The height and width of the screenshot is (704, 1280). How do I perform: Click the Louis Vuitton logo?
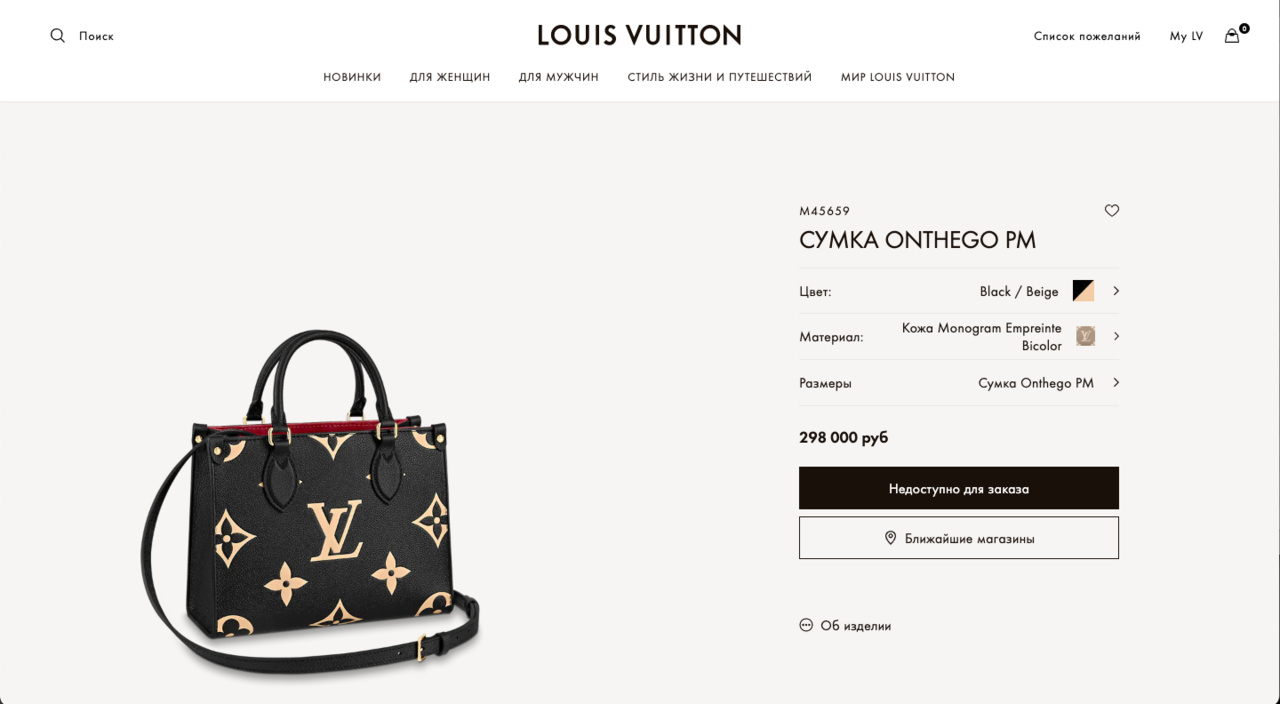pyautogui.click(x=639, y=35)
